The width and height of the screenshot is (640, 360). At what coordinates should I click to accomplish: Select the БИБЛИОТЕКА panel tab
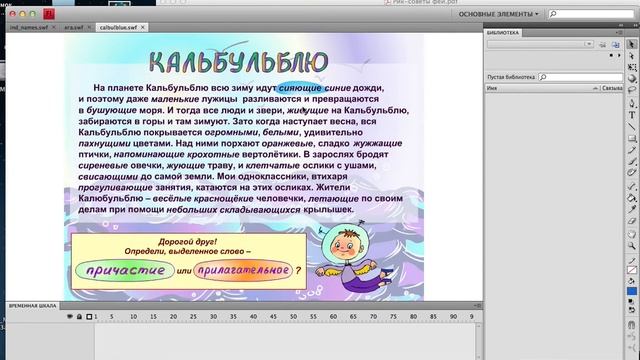[x=503, y=33]
